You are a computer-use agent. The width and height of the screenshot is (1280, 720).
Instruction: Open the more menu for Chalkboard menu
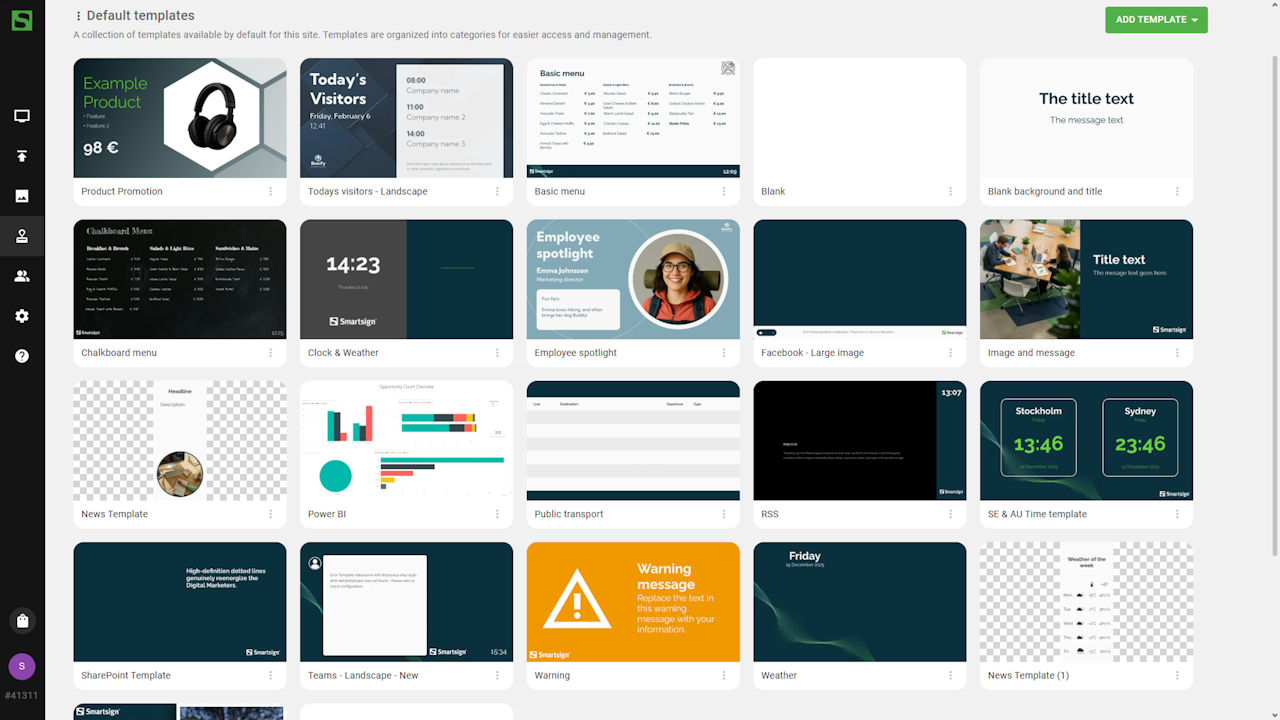tap(270, 353)
